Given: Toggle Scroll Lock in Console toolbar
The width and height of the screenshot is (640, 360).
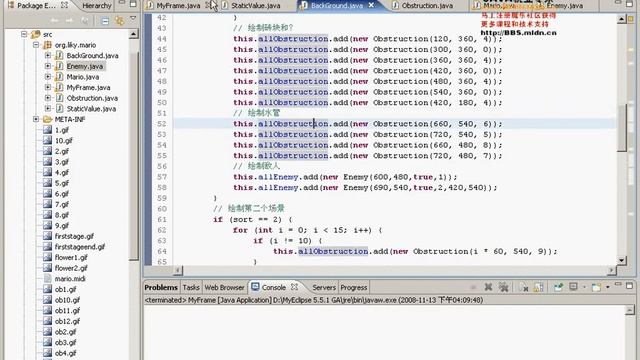Looking at the screenshot, I should coord(538,287).
